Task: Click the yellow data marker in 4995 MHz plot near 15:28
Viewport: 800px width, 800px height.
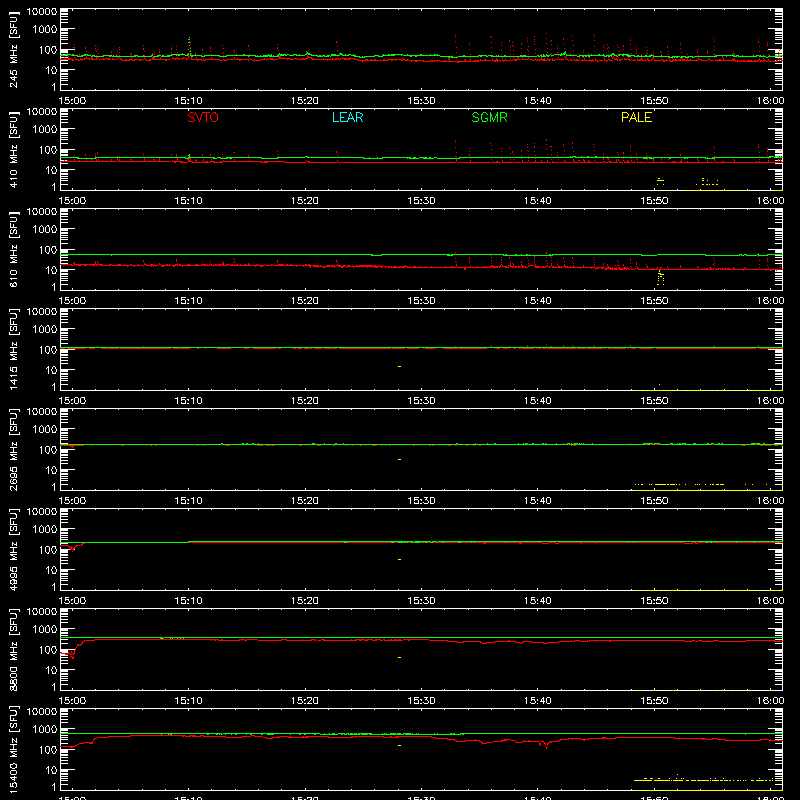Action: click(399, 560)
